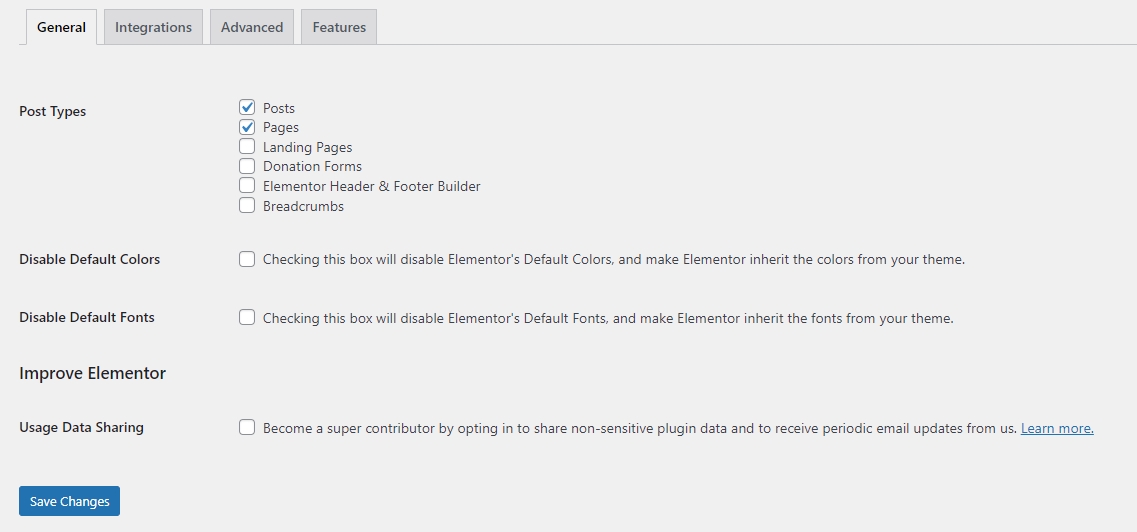Click the Disable Default Fonts row heading
The width and height of the screenshot is (1137, 532).
tap(87, 317)
